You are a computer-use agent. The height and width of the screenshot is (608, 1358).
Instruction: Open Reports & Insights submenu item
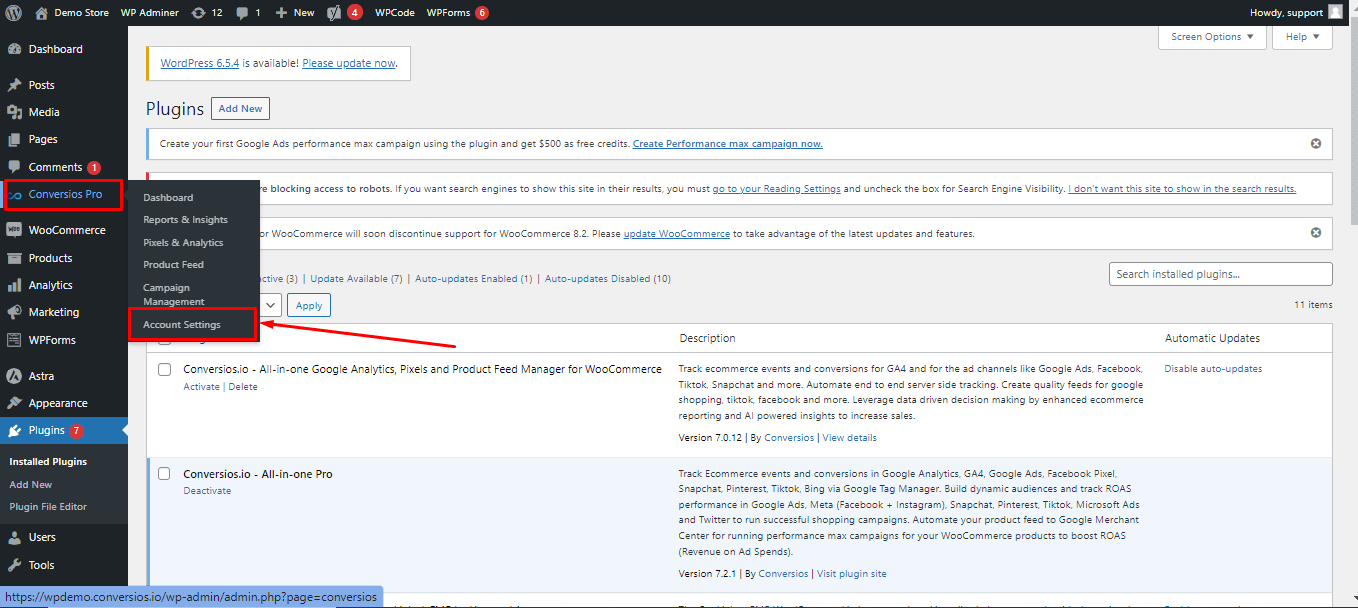(x=185, y=220)
